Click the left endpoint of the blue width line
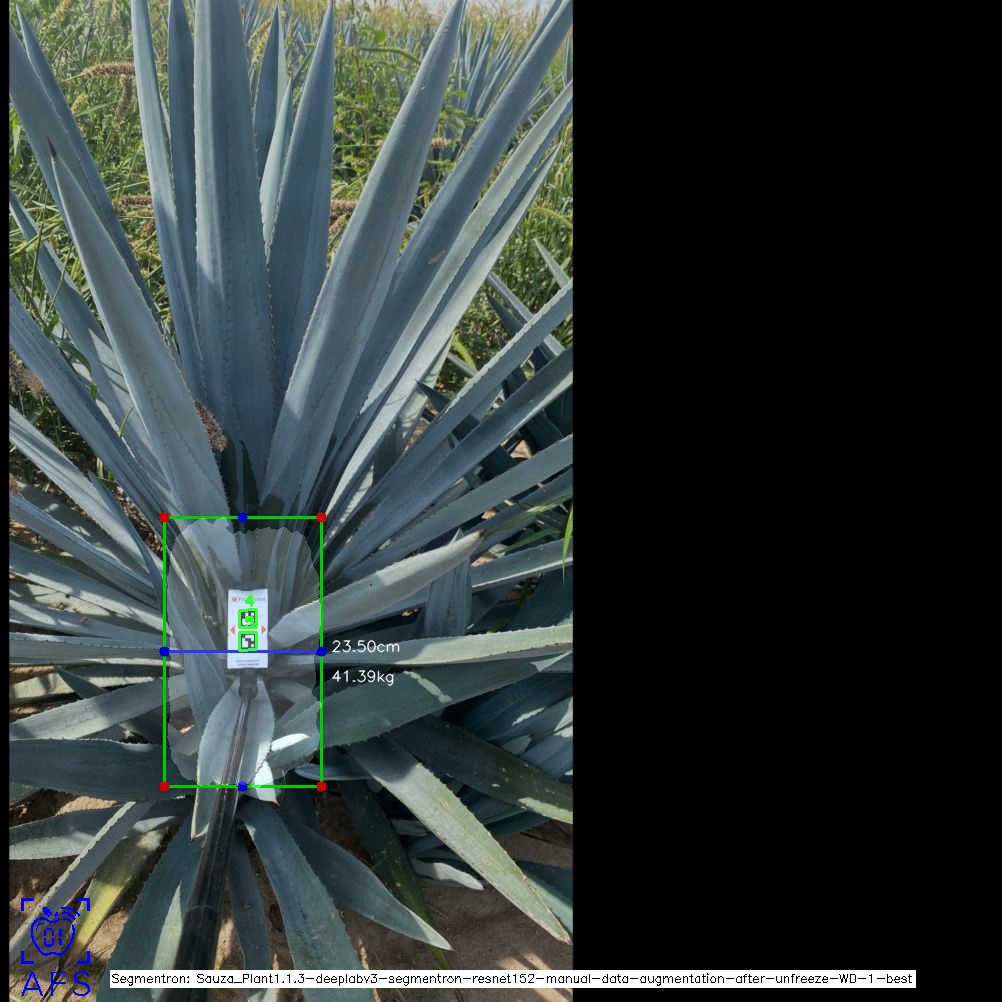 coord(164,651)
